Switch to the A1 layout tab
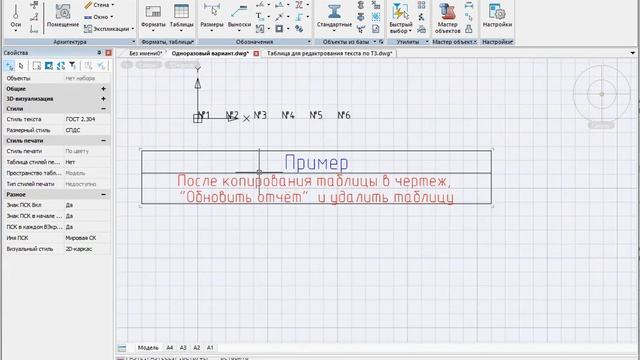The image size is (640, 360). [210, 348]
